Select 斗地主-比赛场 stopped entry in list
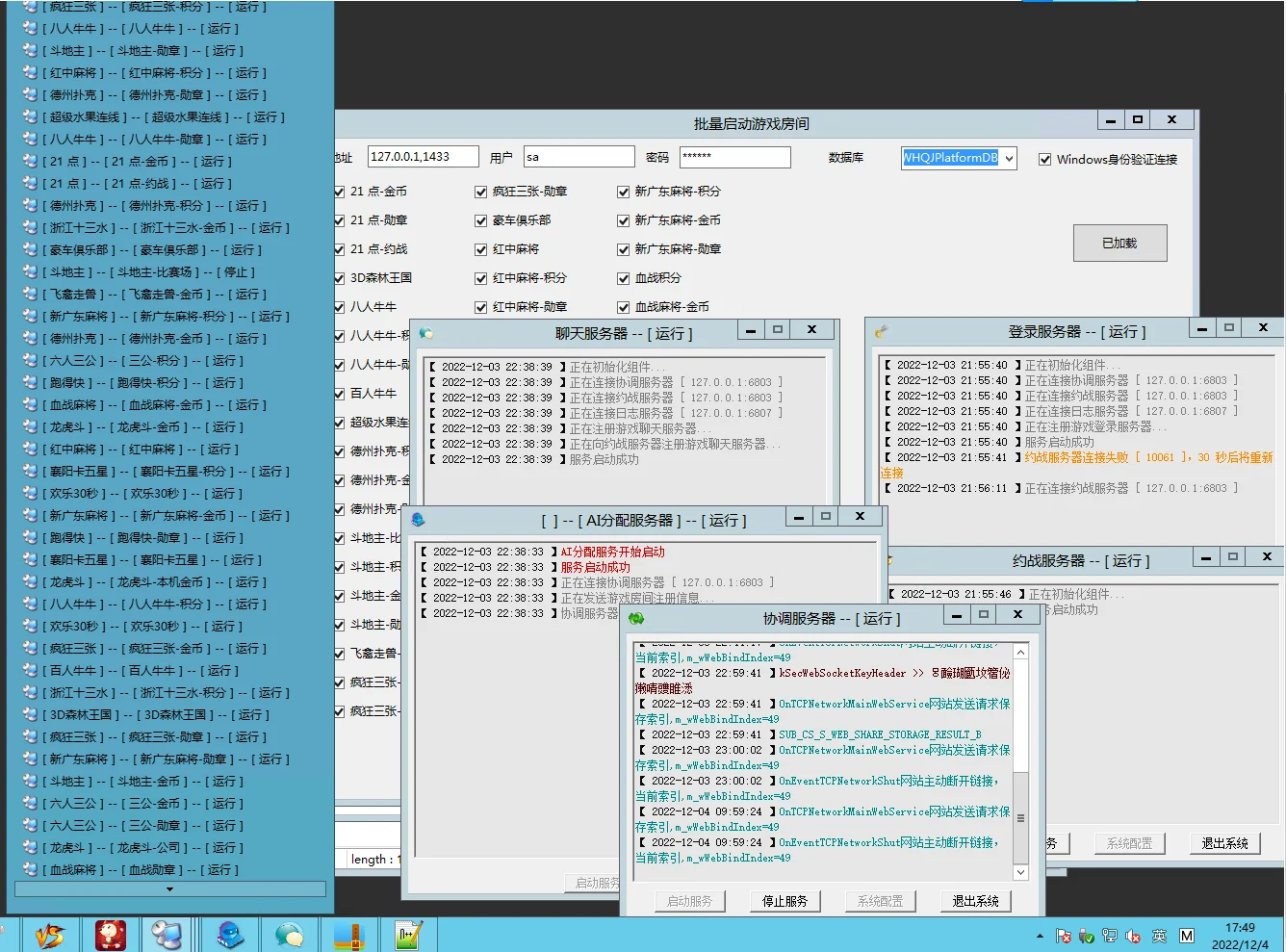 pos(149,272)
